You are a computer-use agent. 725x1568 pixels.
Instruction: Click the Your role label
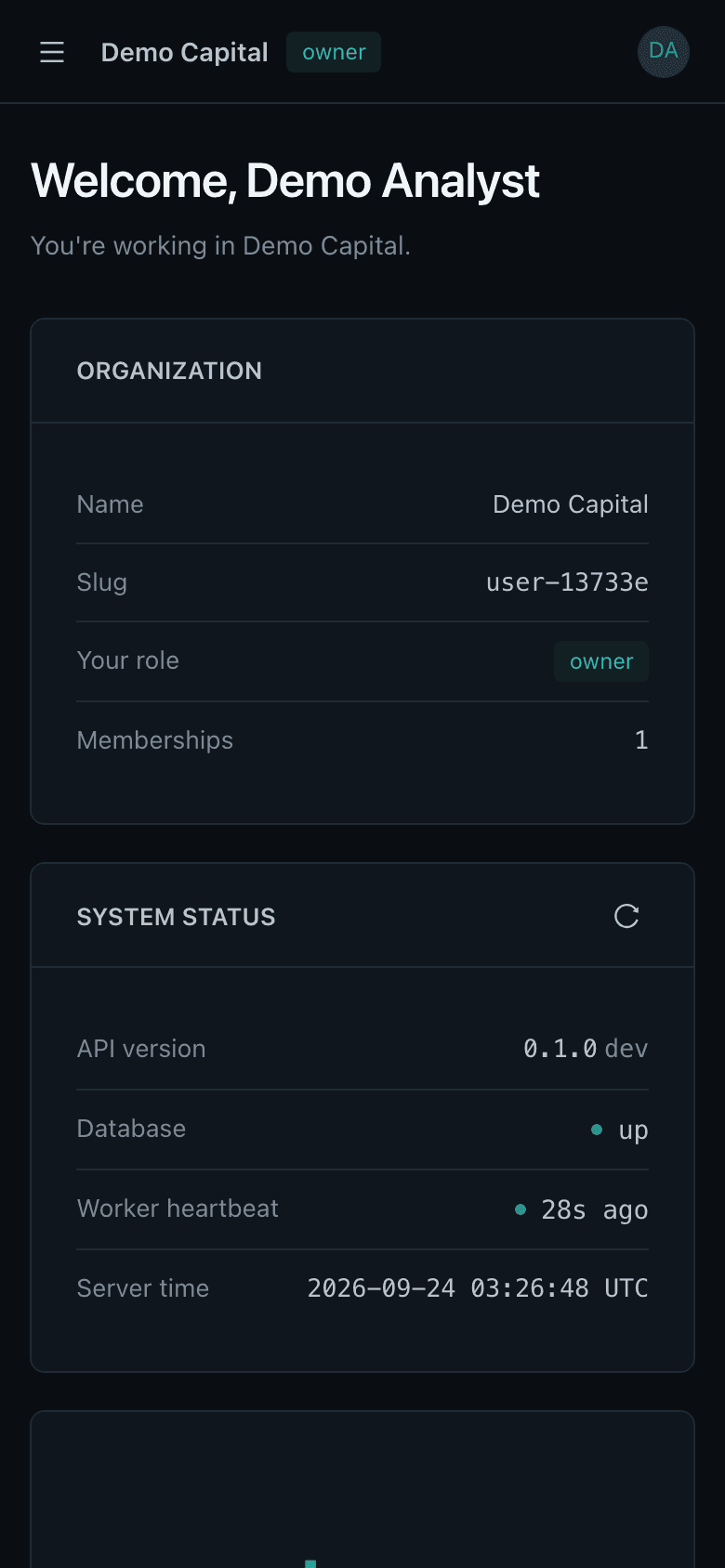[127, 660]
